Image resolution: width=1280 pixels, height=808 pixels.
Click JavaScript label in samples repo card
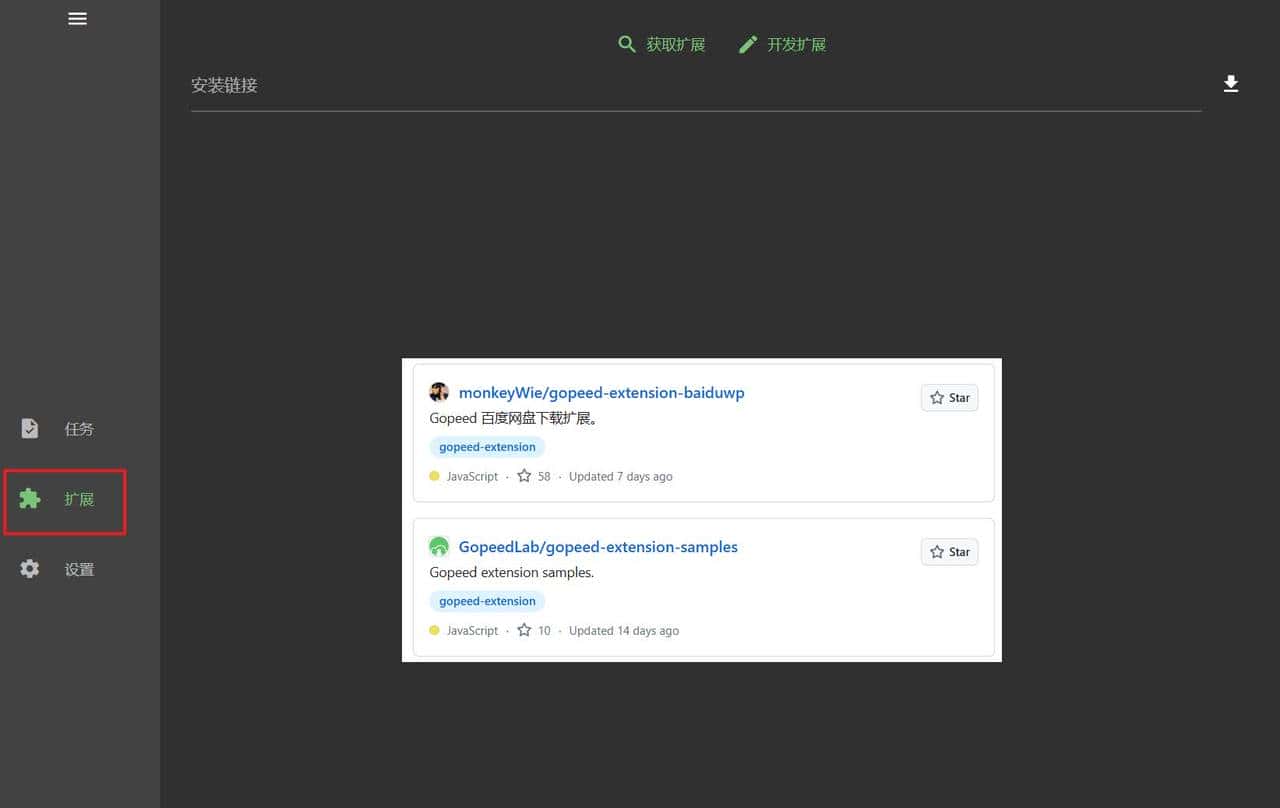472,630
